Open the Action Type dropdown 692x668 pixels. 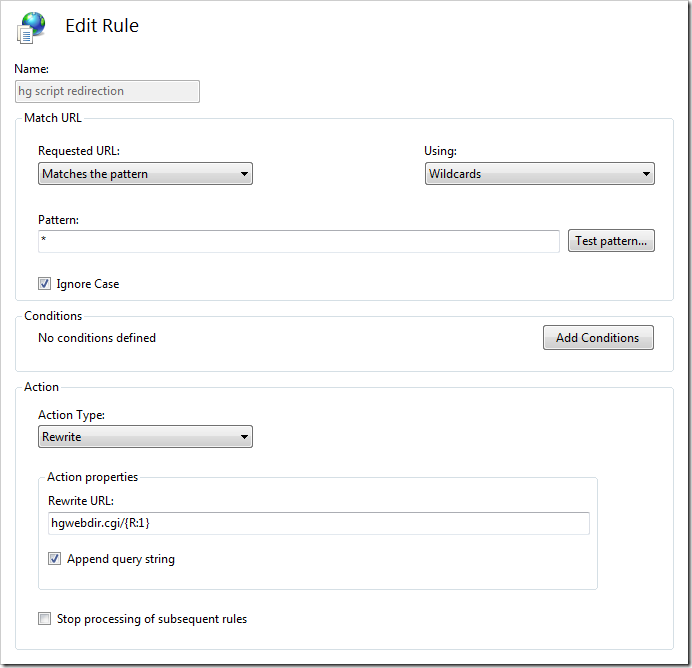[x=145, y=437]
